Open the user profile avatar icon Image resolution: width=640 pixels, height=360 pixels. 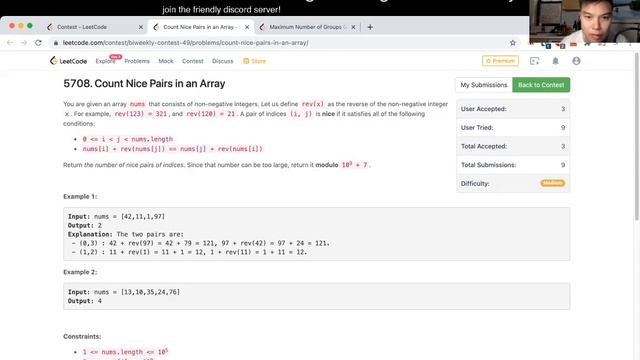click(x=576, y=61)
